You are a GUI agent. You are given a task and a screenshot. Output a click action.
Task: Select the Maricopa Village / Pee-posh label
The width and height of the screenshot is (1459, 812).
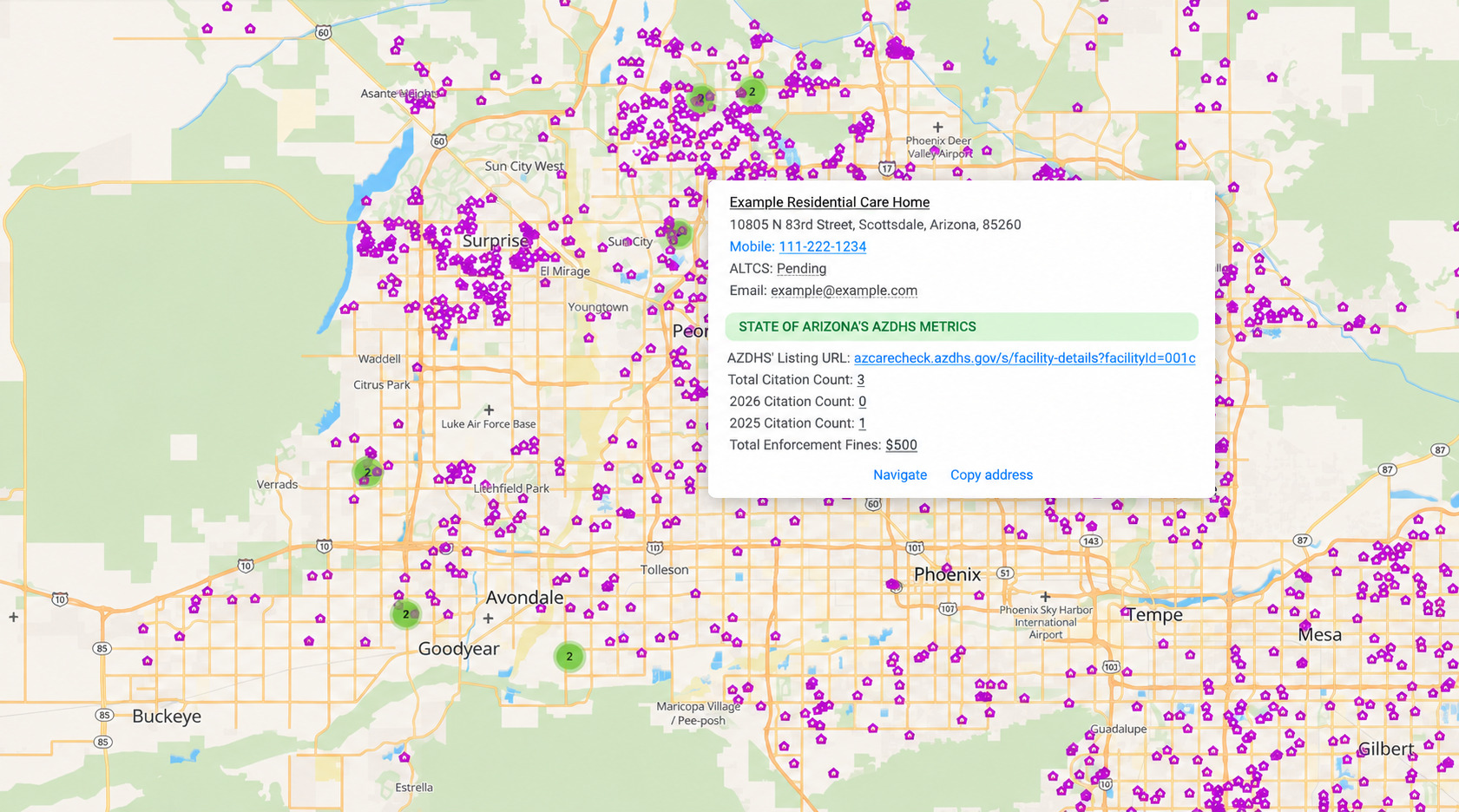(700, 713)
